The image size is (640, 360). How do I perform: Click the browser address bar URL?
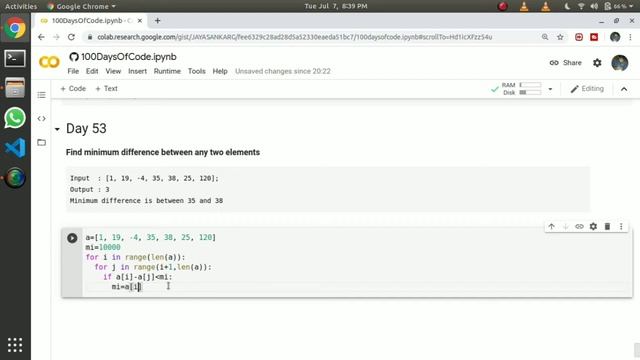point(294,37)
